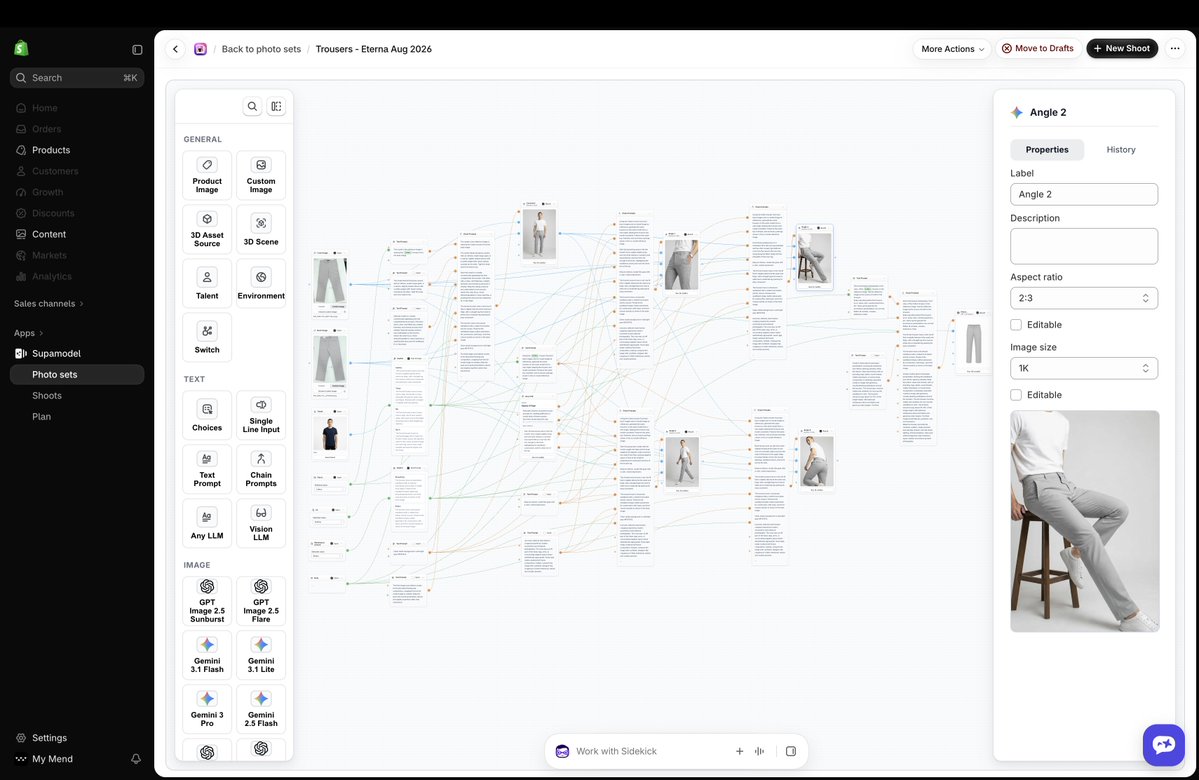The height and width of the screenshot is (780, 1199).
Task: Select Gemini 3 Pro model
Action: tap(206, 709)
